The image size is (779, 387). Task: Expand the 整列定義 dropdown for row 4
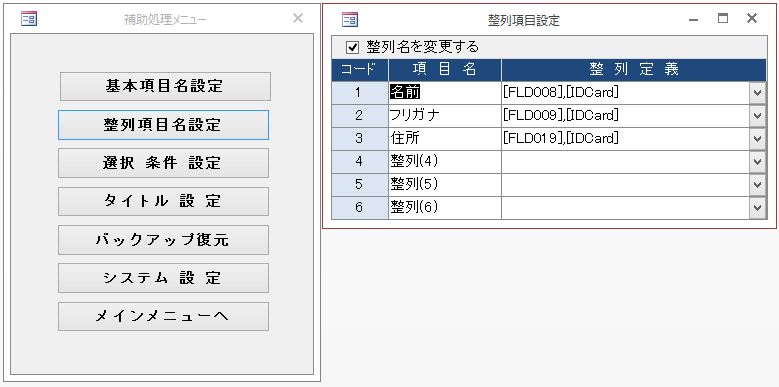(758, 162)
